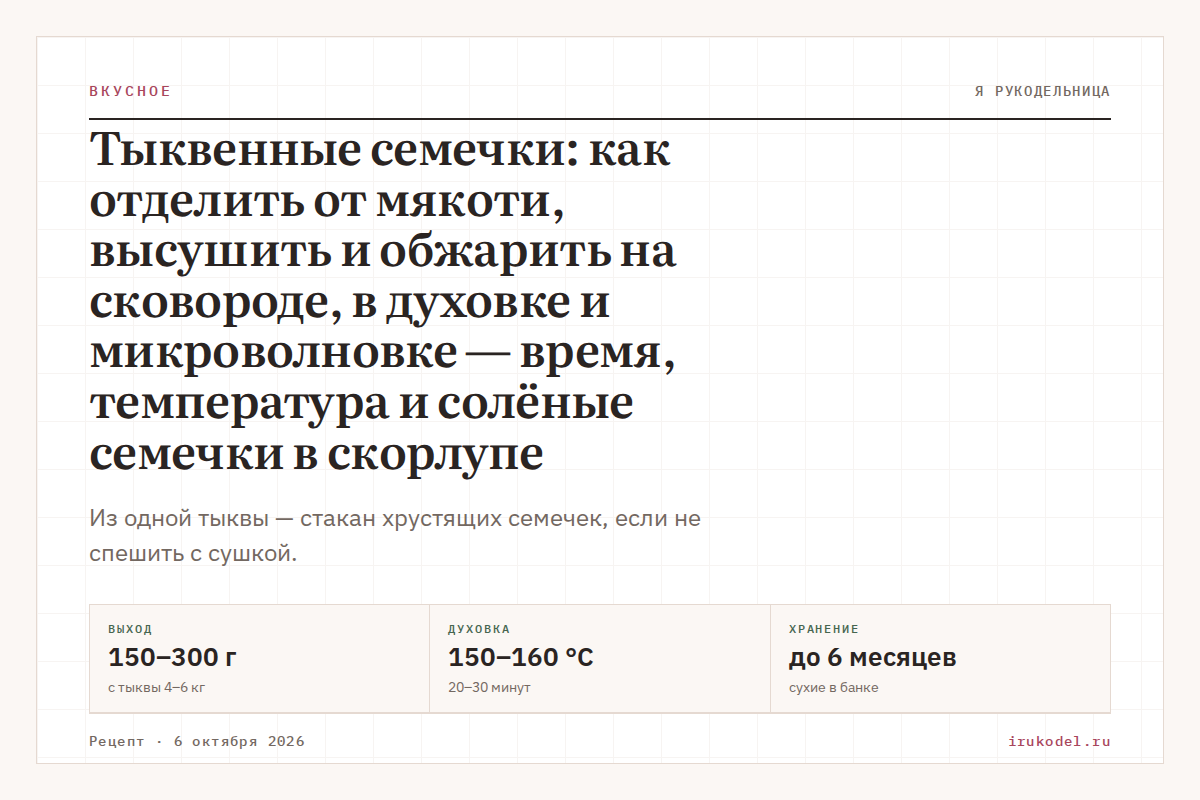Screen dimensions: 1200x800
Task: Open the irukodel.ru link
Action: click(x=1059, y=741)
